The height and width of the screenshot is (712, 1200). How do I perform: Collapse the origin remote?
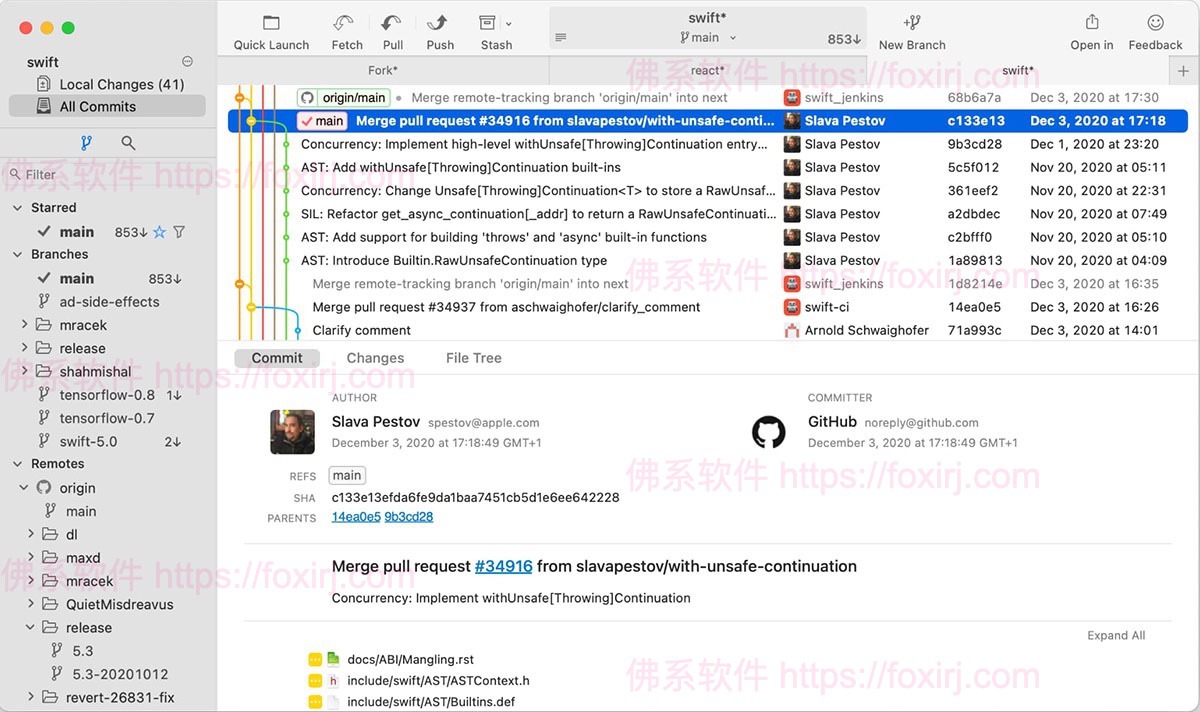tap(22, 487)
